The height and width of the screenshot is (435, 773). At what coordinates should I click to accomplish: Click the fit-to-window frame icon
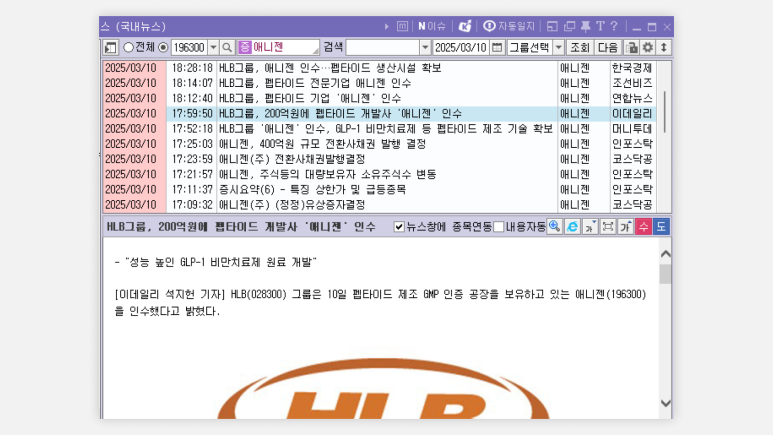(x=608, y=226)
